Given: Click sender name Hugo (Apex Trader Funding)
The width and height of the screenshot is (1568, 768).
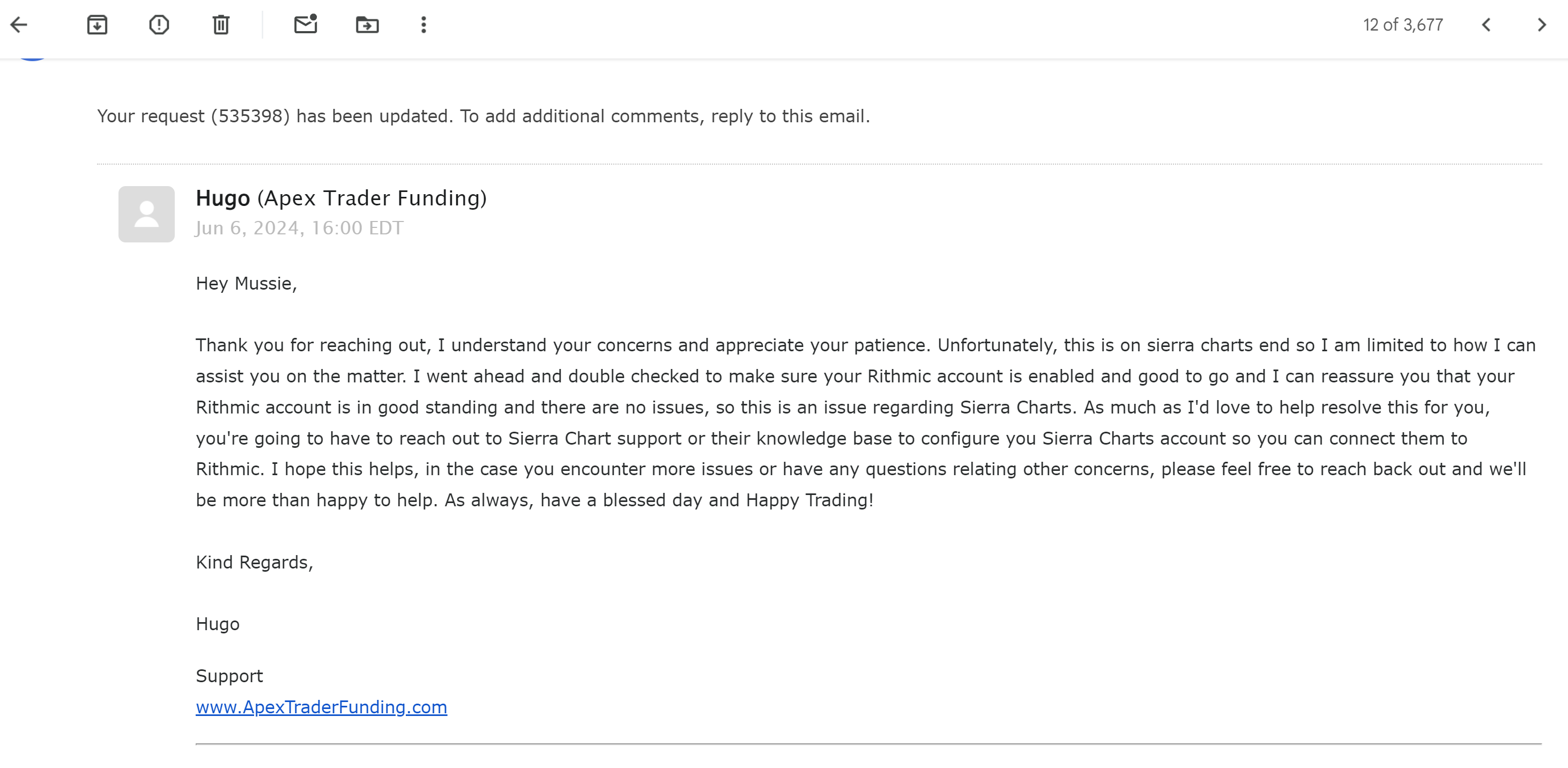Looking at the screenshot, I should coord(341,198).
